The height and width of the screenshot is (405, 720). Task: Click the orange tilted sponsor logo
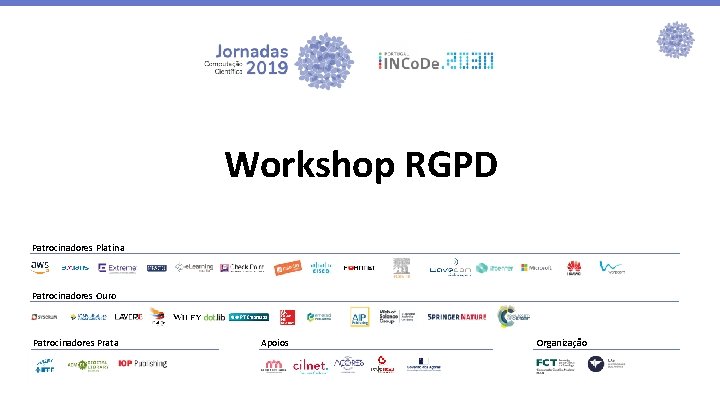(x=287, y=267)
